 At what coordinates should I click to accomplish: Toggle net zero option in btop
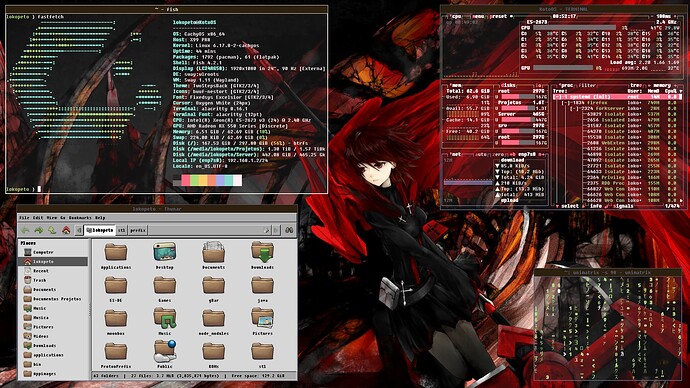(x=497, y=154)
